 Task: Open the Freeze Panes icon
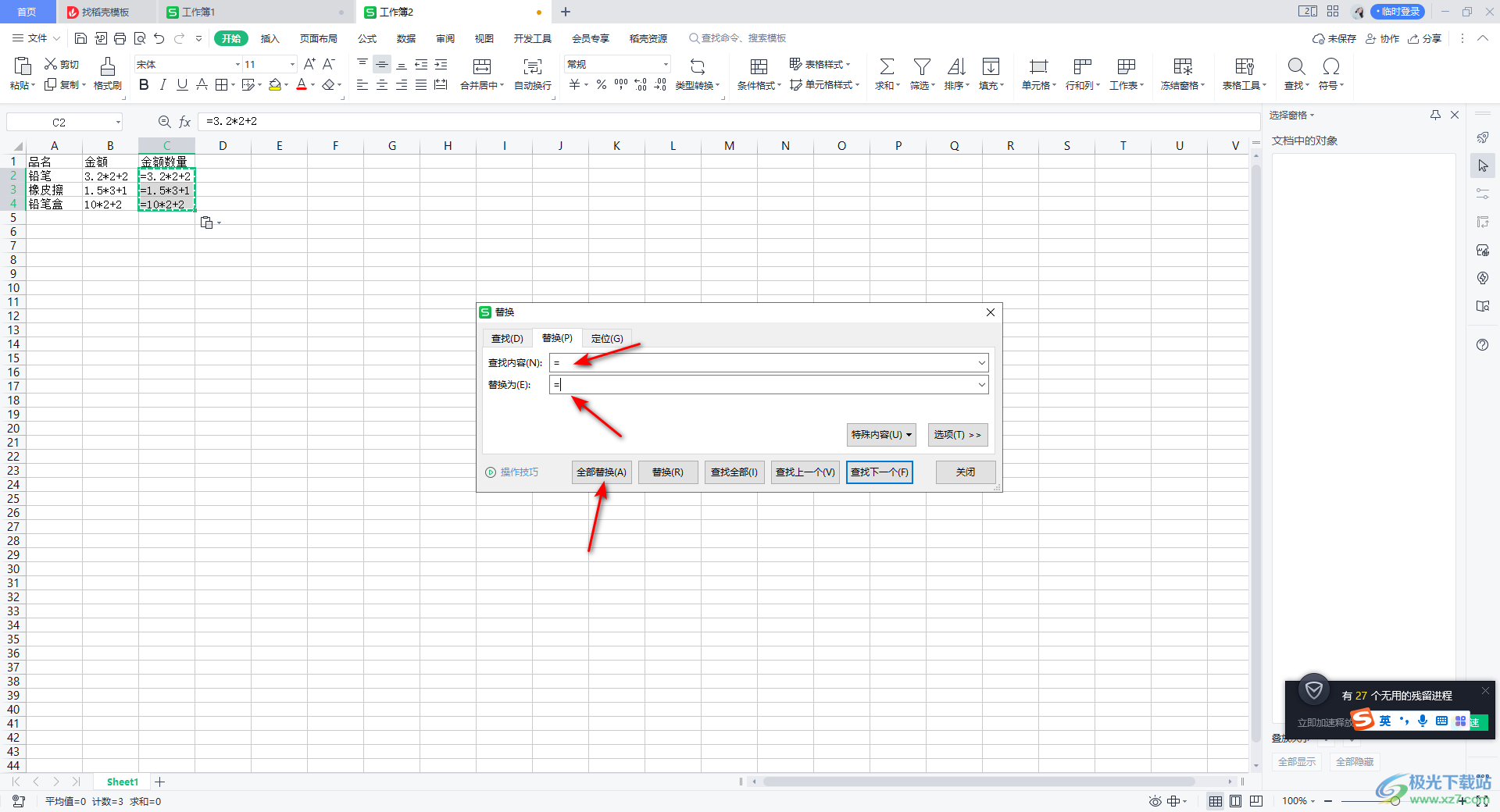point(1183,66)
